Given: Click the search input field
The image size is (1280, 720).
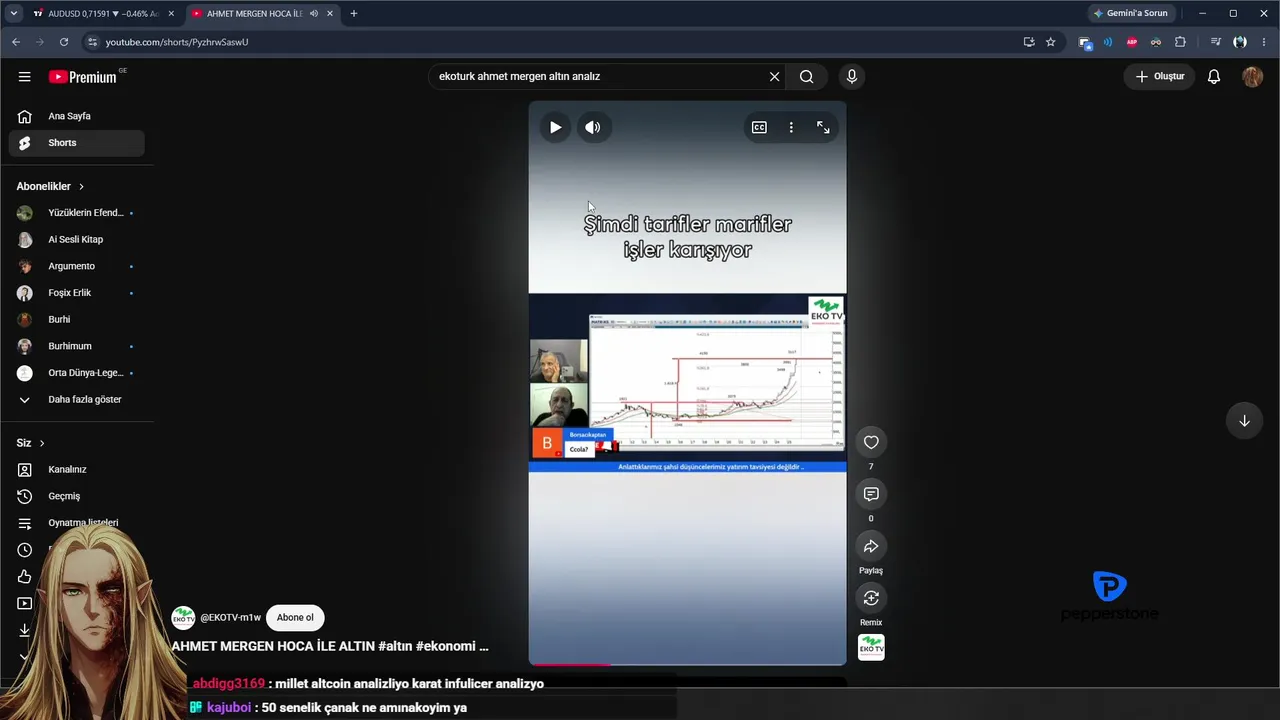Looking at the screenshot, I should [600, 76].
